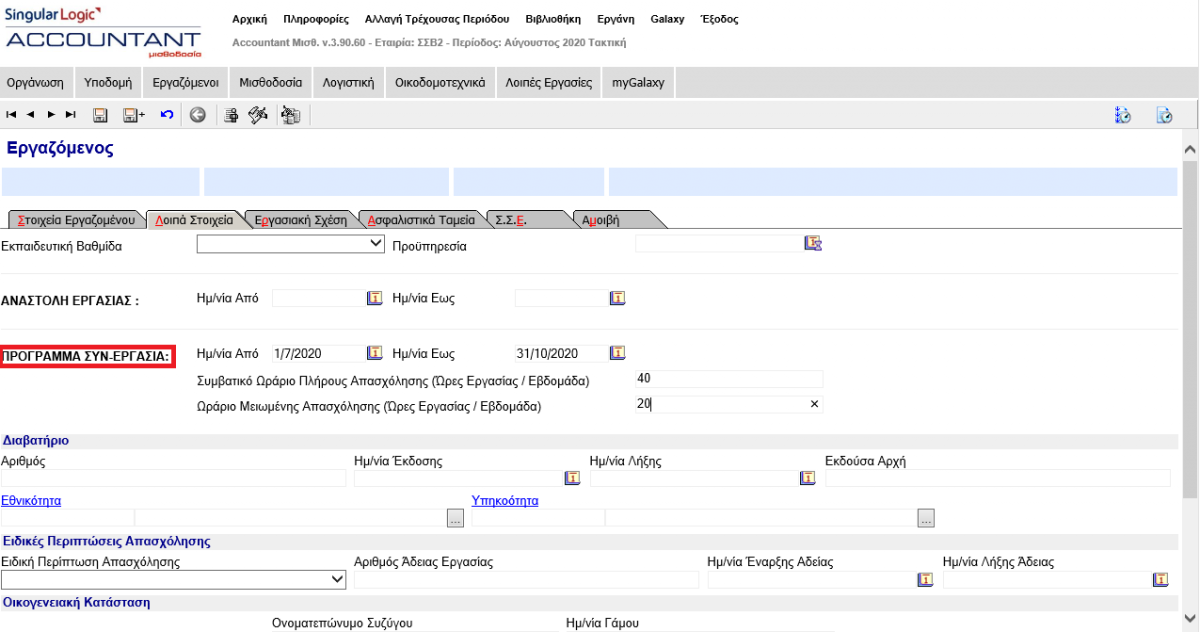Undo changes with the blue arrow
This screenshot has height=632, width=1200.
167,115
